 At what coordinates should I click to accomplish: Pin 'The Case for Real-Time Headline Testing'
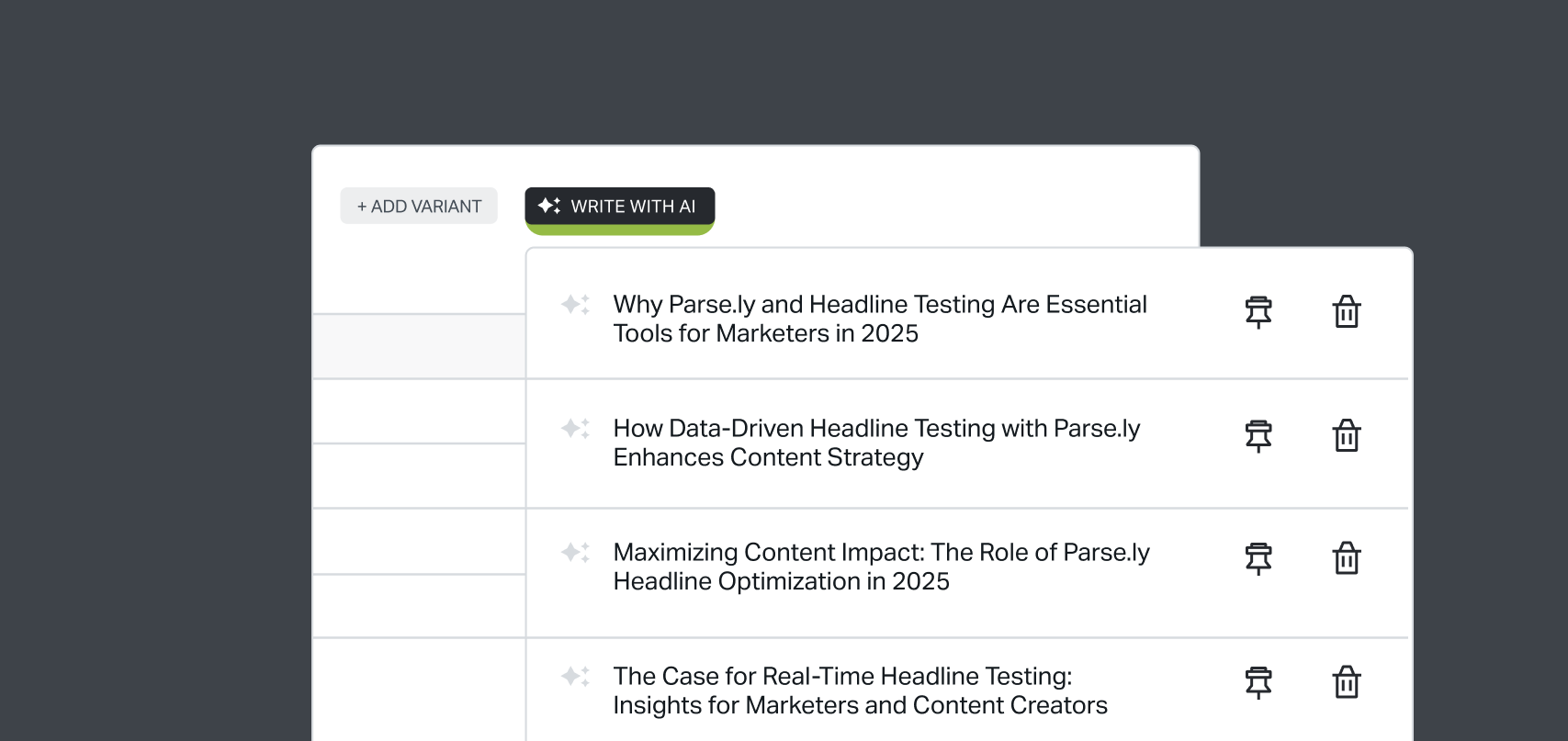(1258, 683)
